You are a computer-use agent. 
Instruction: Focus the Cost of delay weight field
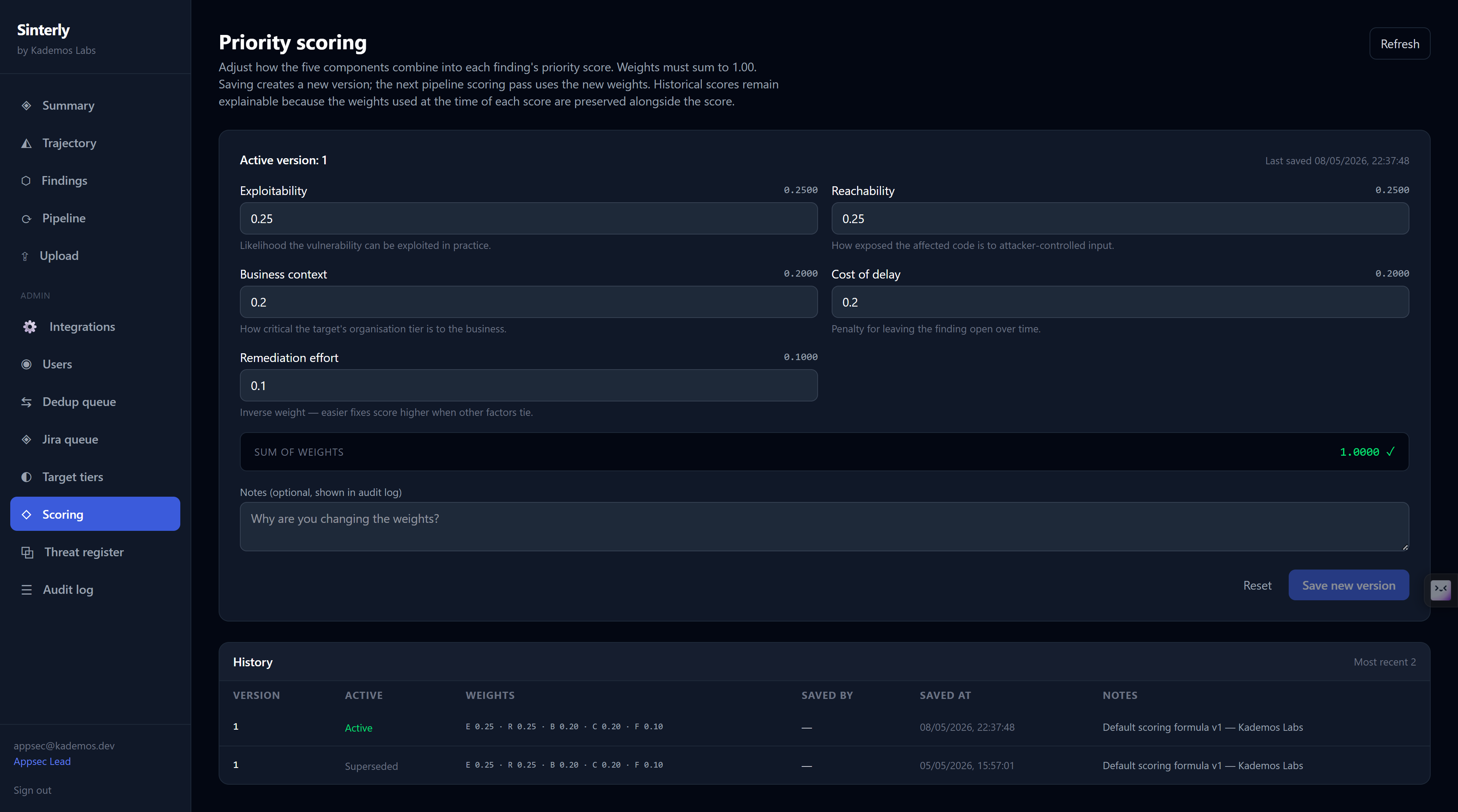[x=1120, y=302]
